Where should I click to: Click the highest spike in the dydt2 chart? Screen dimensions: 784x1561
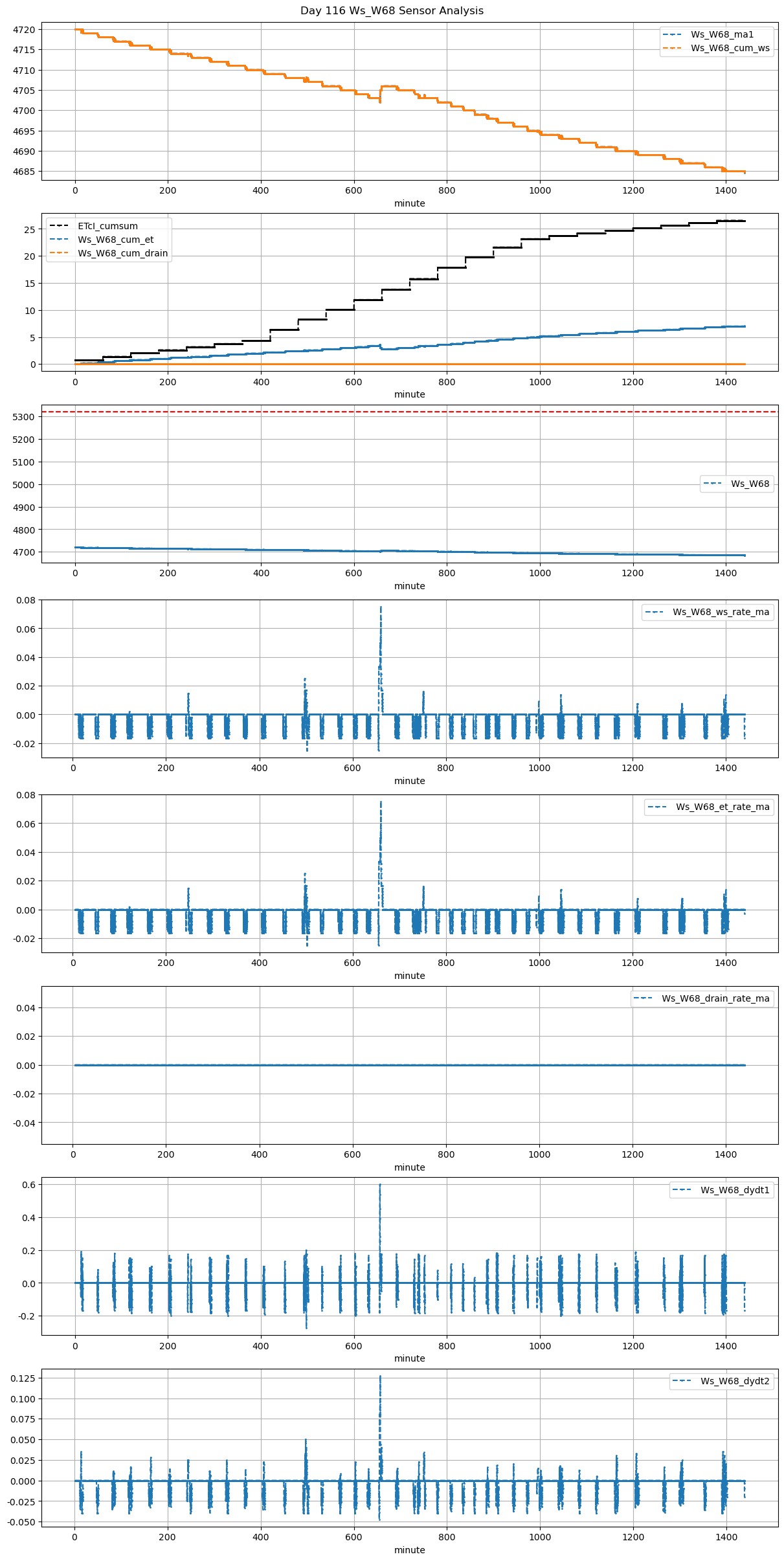[380, 1377]
